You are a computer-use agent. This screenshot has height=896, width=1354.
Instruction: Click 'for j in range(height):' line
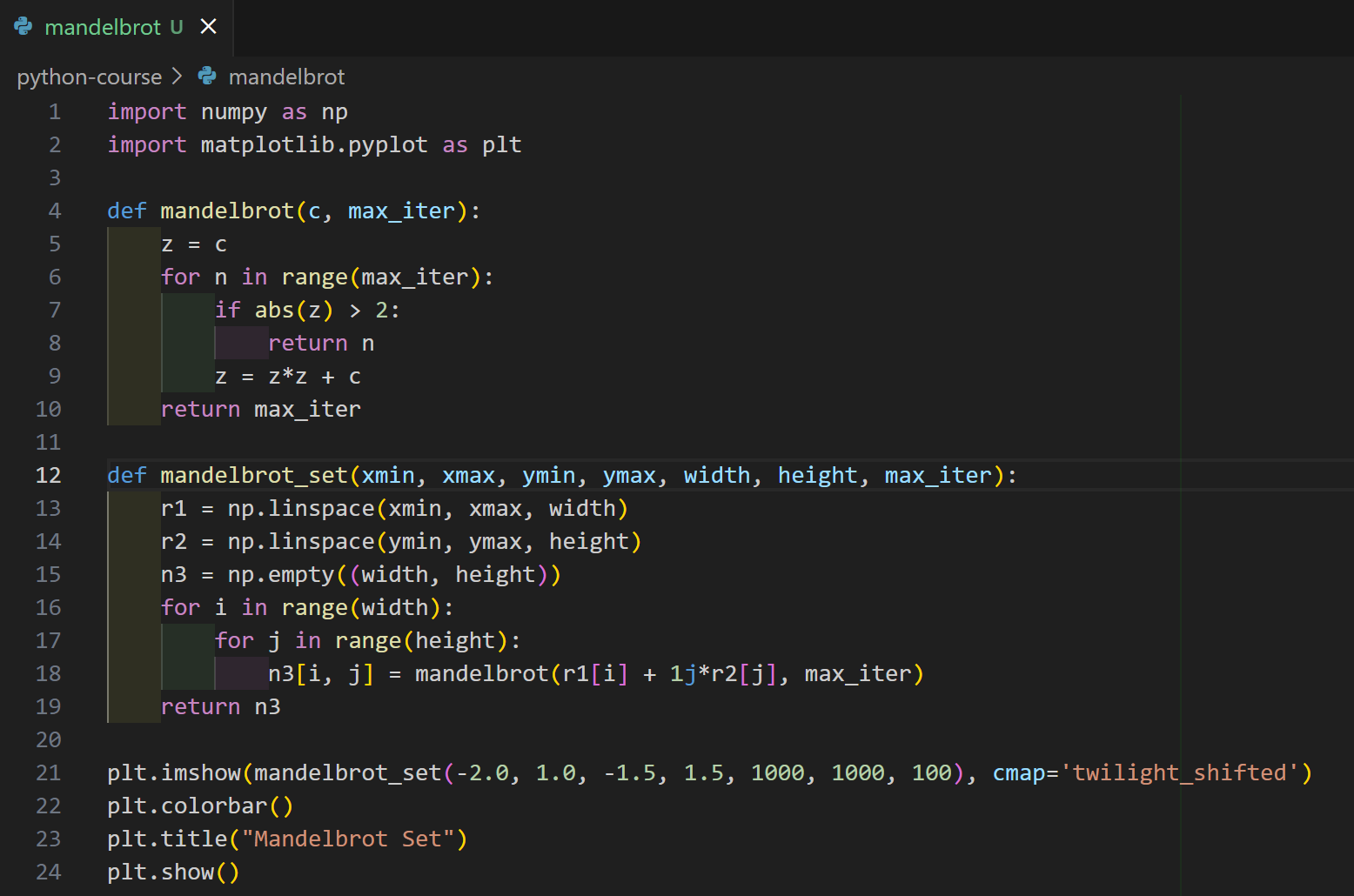pyautogui.click(x=367, y=640)
